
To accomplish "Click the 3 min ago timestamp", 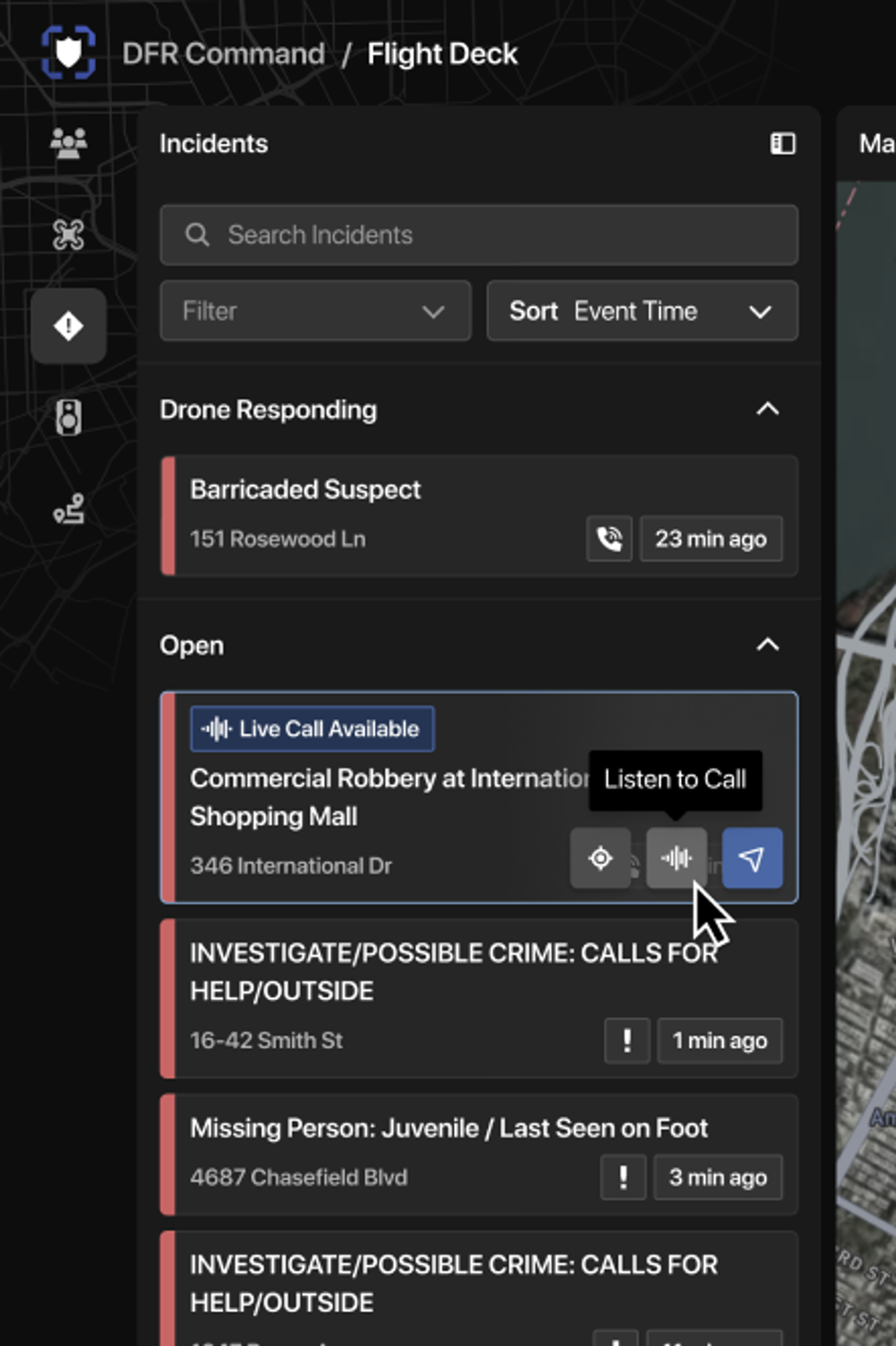I will click(718, 1178).
